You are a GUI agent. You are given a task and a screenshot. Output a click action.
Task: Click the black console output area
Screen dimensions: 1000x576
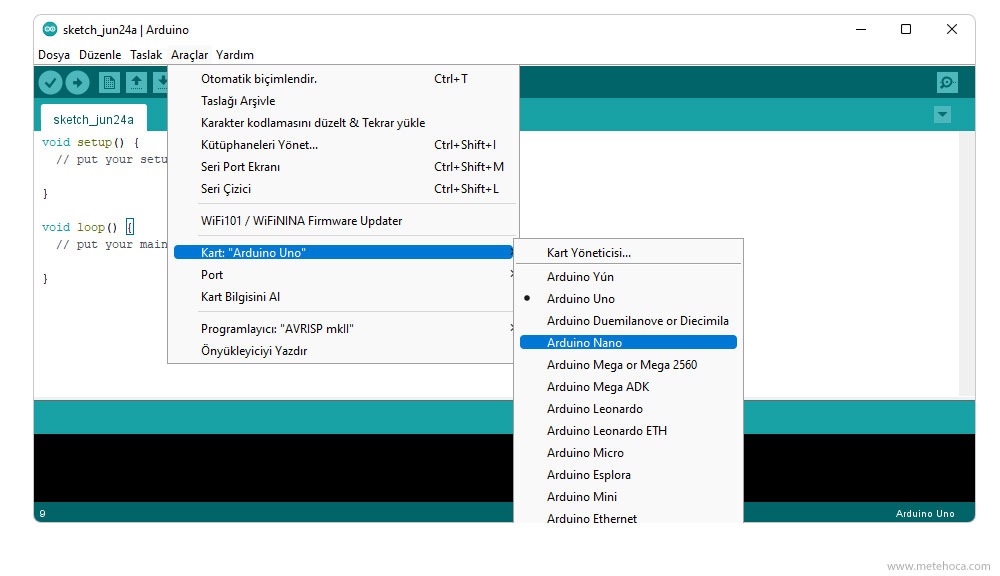(x=273, y=468)
